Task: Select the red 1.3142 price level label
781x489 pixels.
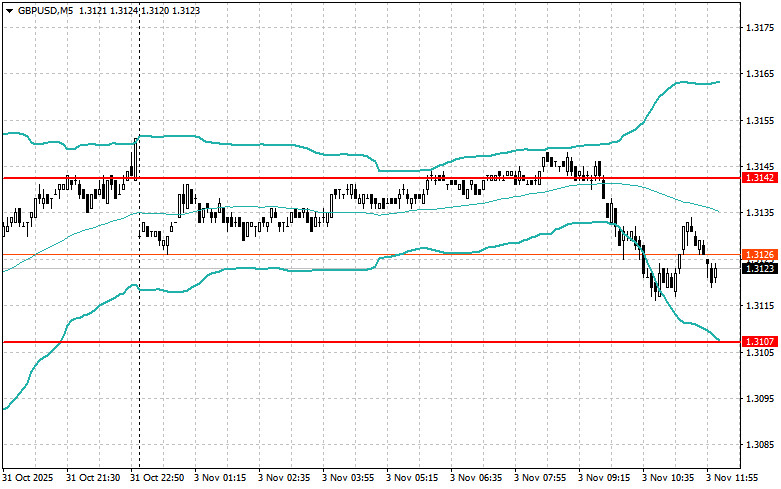Action: 760,178
